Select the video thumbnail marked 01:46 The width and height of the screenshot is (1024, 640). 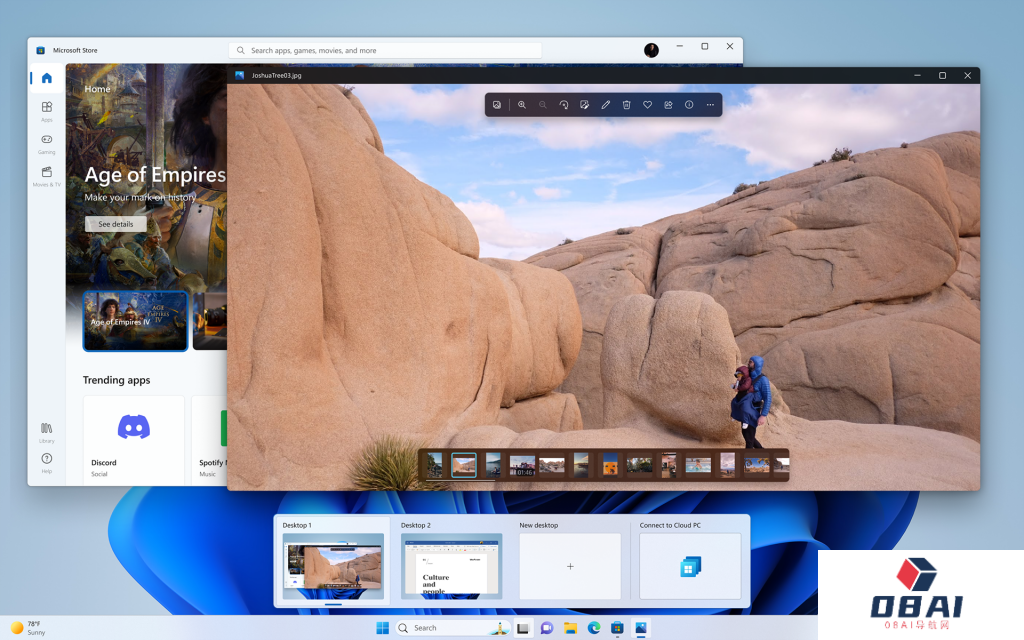tap(522, 465)
